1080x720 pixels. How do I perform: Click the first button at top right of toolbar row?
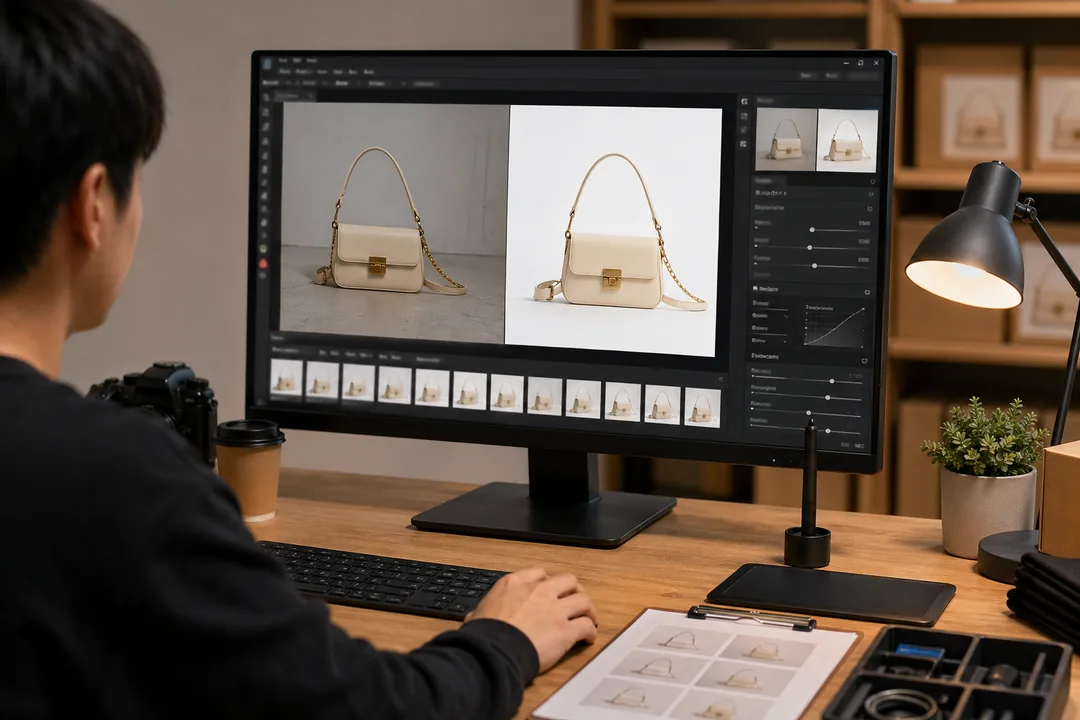click(806, 75)
